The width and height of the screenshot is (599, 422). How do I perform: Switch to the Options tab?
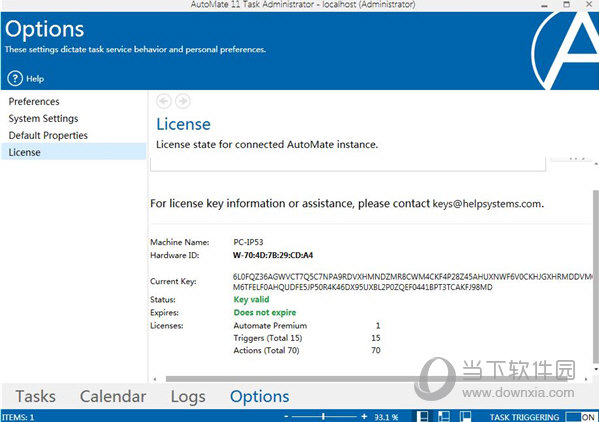click(x=259, y=397)
